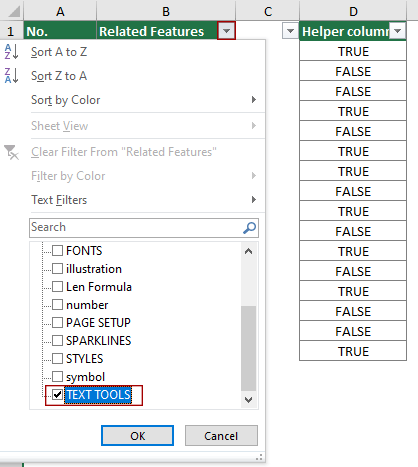Open the Related Features filter dropdown
The height and width of the screenshot is (467, 418).
[x=226, y=31]
